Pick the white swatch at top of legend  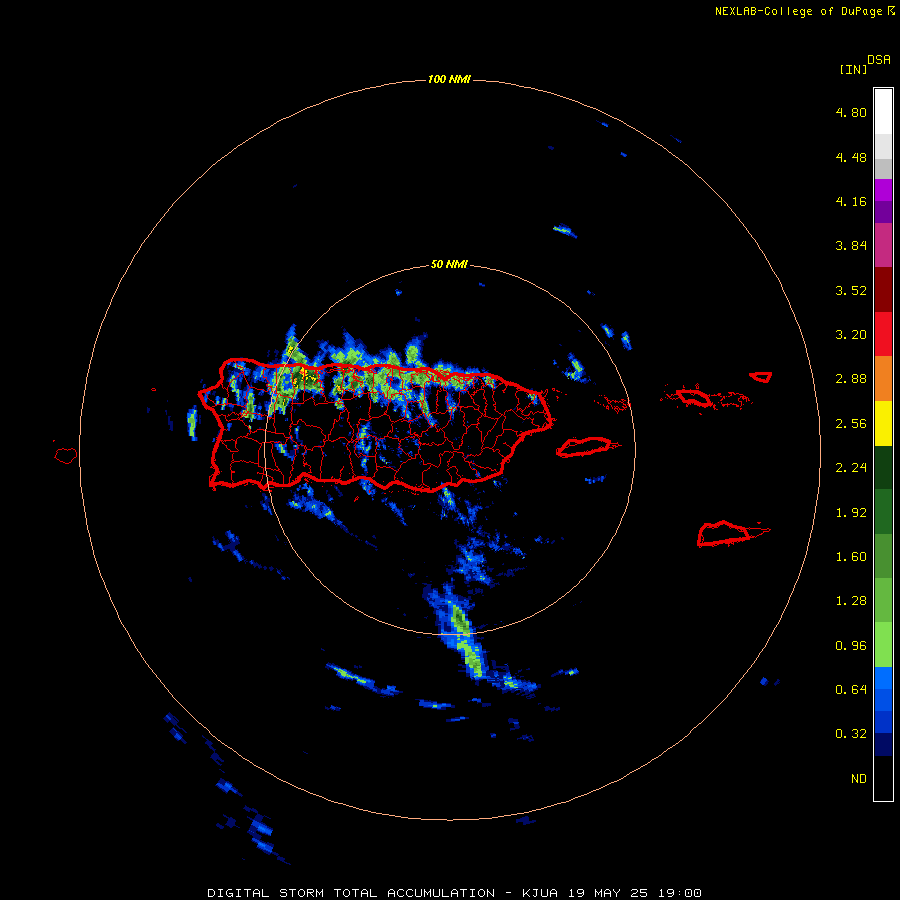[x=883, y=112]
